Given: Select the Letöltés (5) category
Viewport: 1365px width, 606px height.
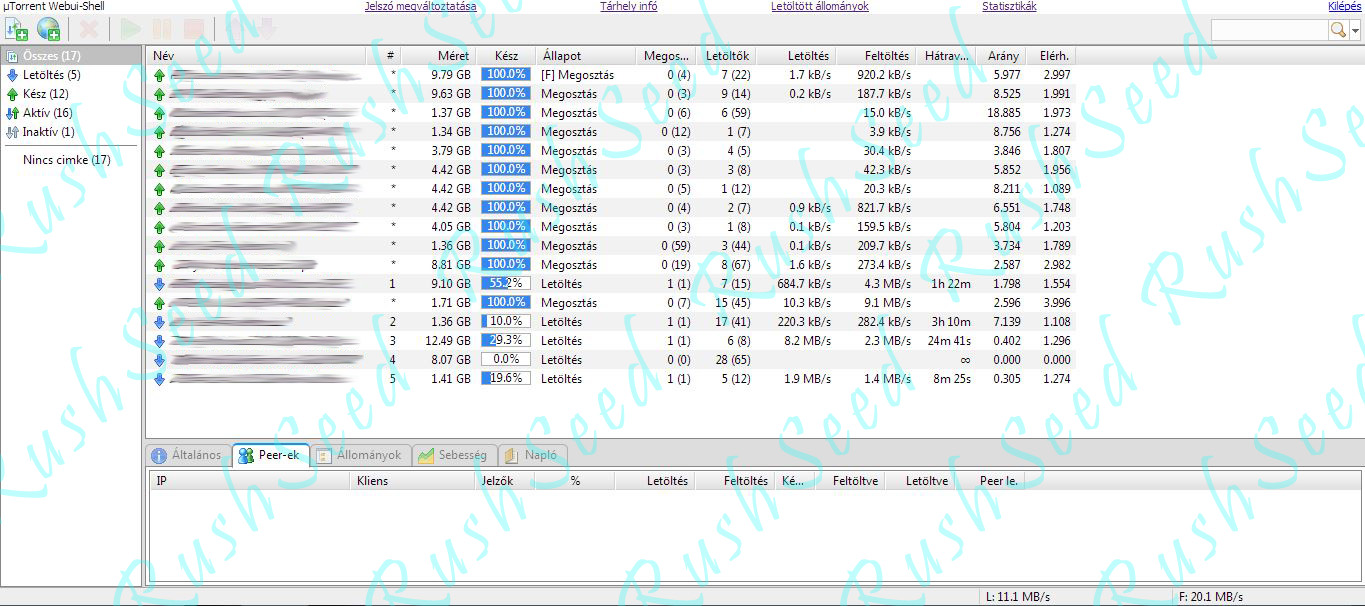Looking at the screenshot, I should pyautogui.click(x=51, y=75).
